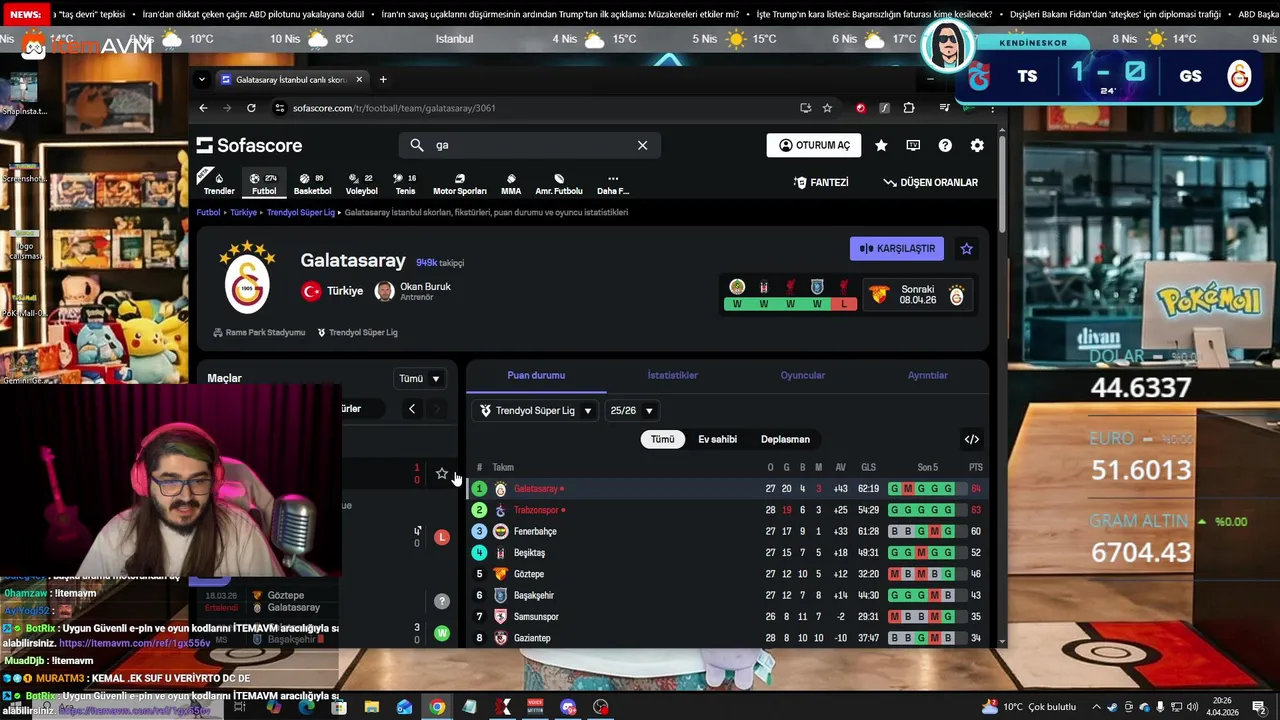Click the Sofascore logo

click(x=249, y=145)
